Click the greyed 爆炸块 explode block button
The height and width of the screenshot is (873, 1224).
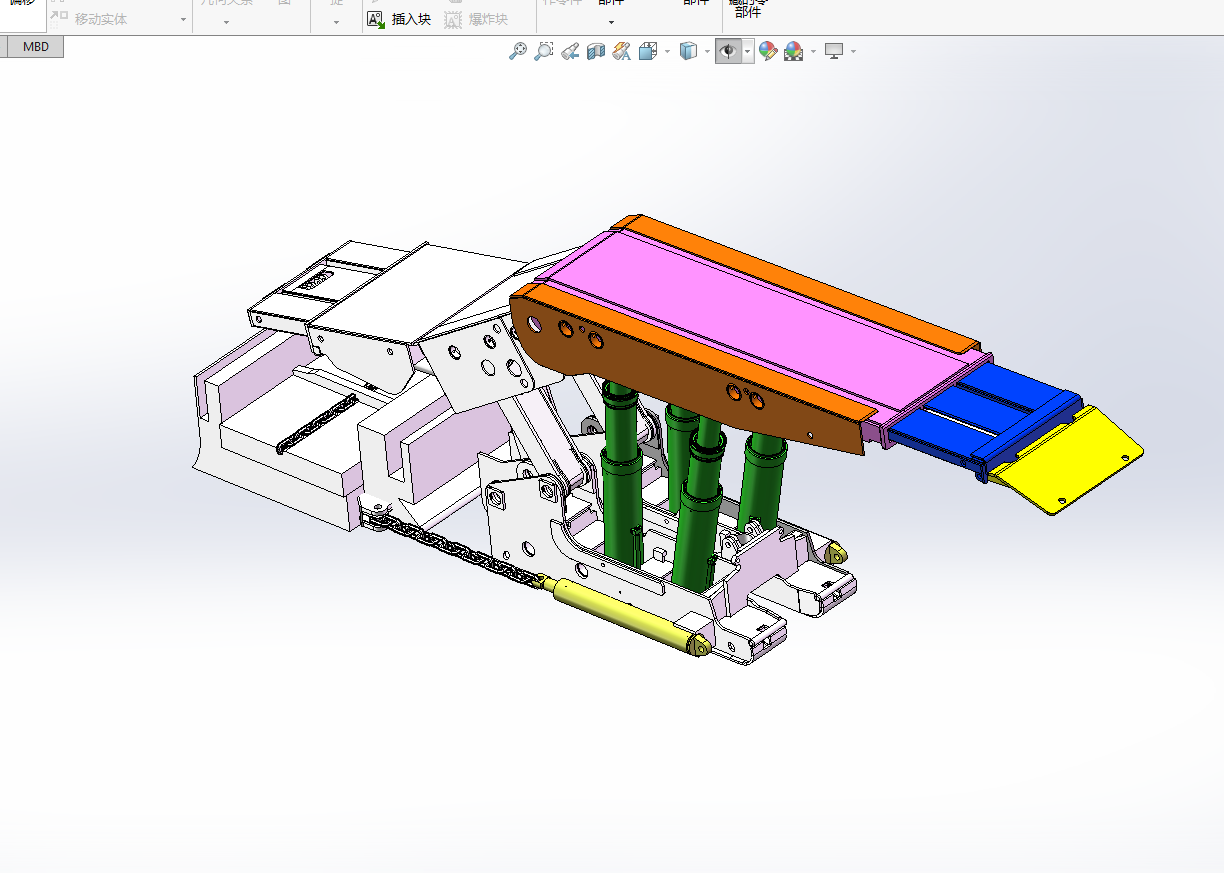(x=476, y=19)
